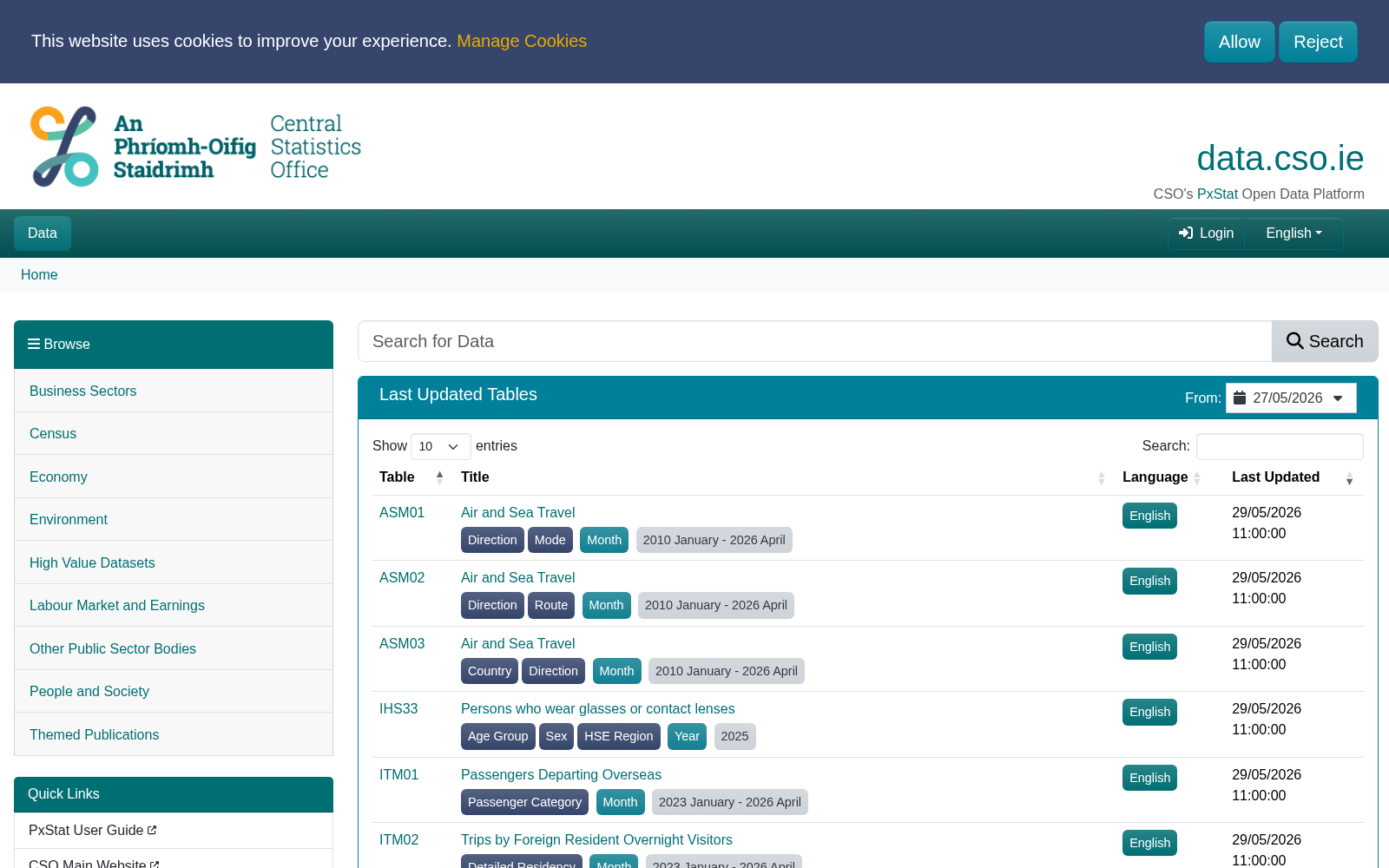Open People and Society category

pos(174,691)
